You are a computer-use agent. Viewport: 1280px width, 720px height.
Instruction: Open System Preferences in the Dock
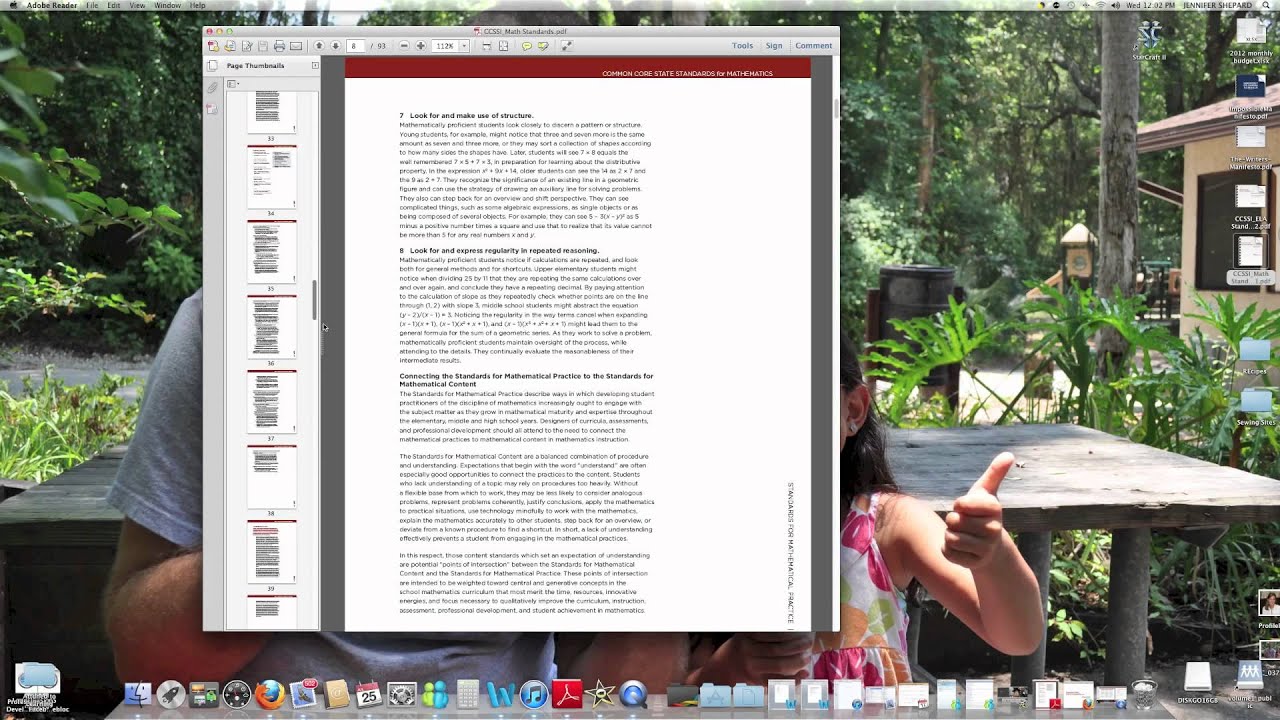[x=401, y=694]
